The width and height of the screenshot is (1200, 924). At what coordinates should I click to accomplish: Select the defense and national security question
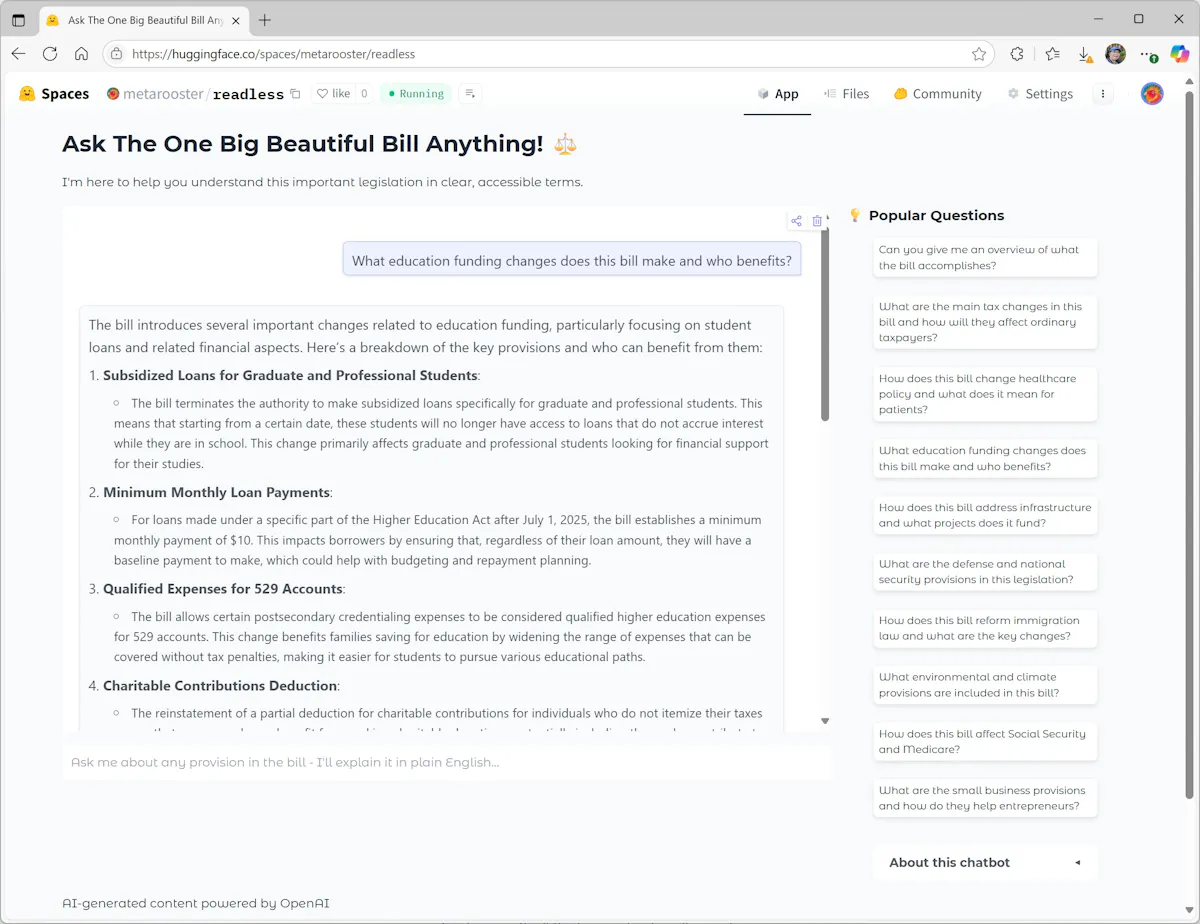point(985,572)
